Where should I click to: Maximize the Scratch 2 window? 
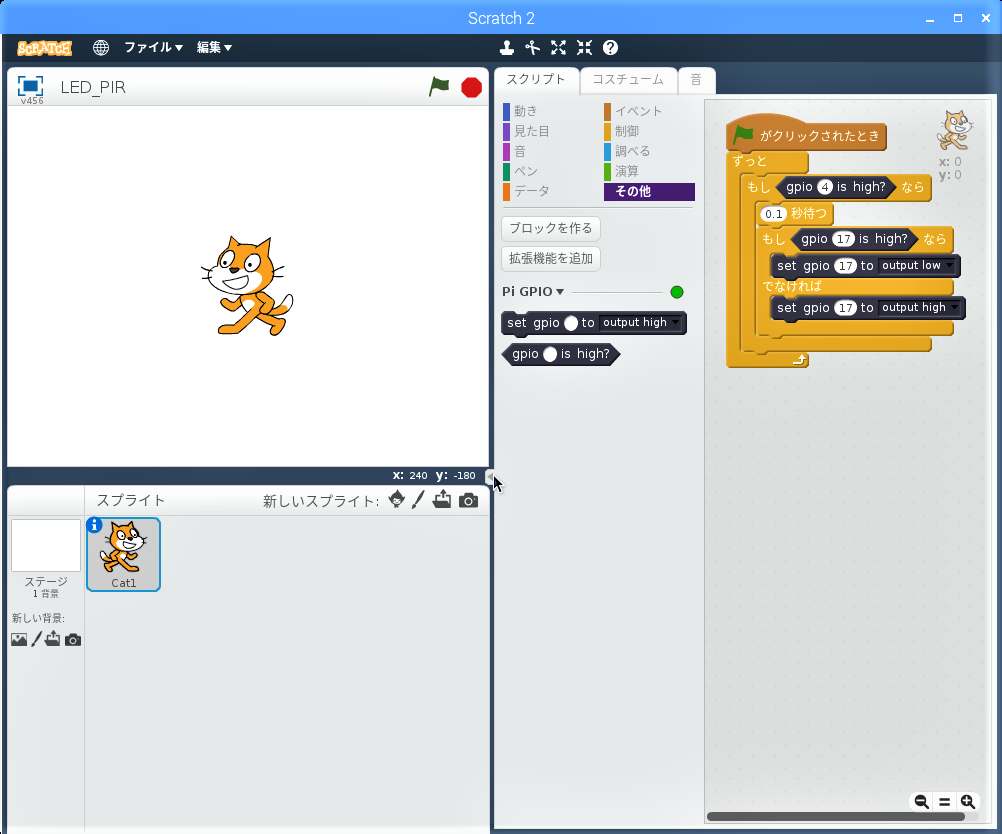tap(957, 19)
